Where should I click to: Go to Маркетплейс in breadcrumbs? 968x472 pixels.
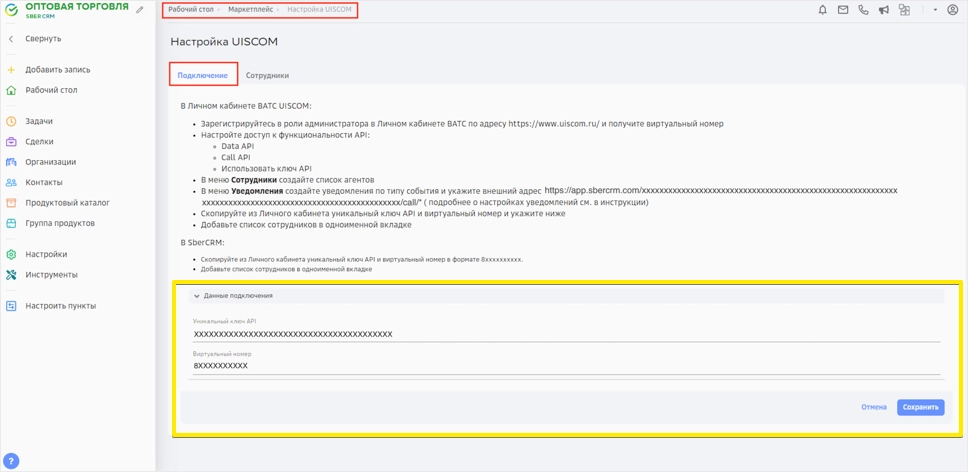(x=249, y=10)
